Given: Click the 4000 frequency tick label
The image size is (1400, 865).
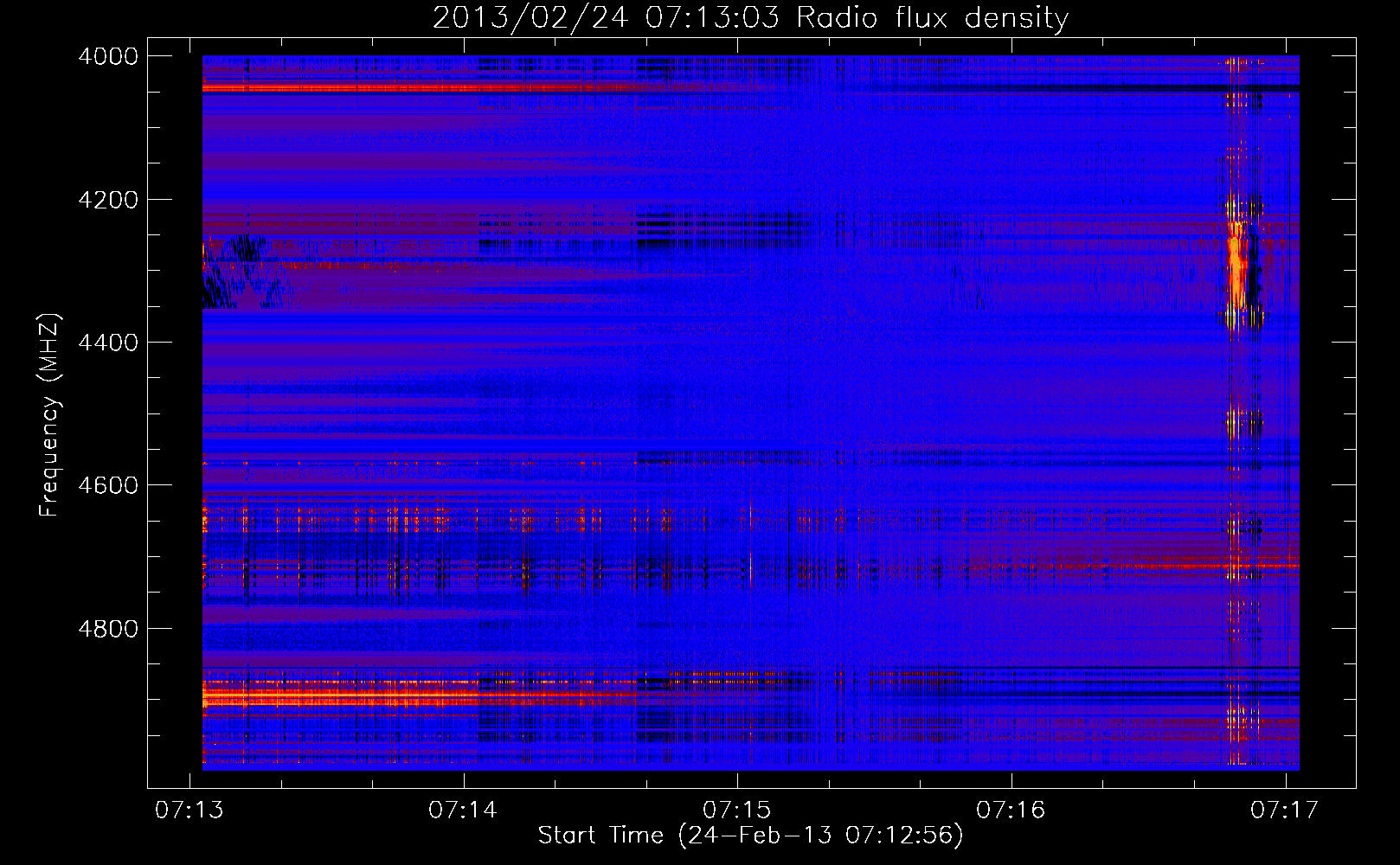Looking at the screenshot, I should click(x=108, y=56).
